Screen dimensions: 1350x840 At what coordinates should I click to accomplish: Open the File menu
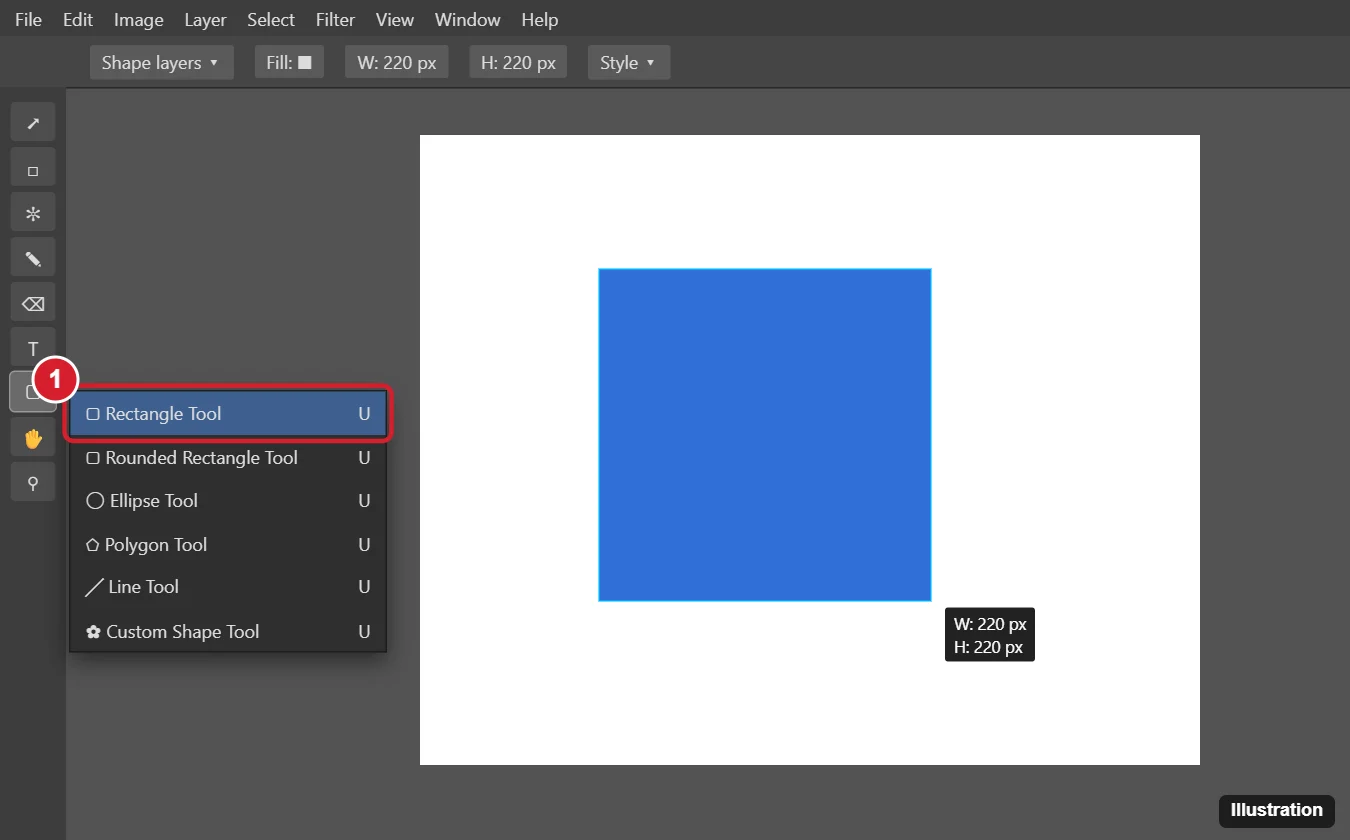pyautogui.click(x=28, y=20)
